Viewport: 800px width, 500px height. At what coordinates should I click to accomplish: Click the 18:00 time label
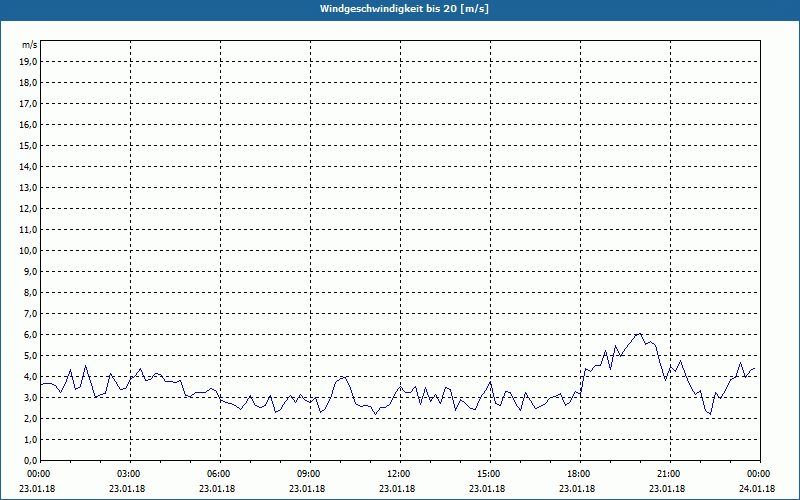point(580,474)
